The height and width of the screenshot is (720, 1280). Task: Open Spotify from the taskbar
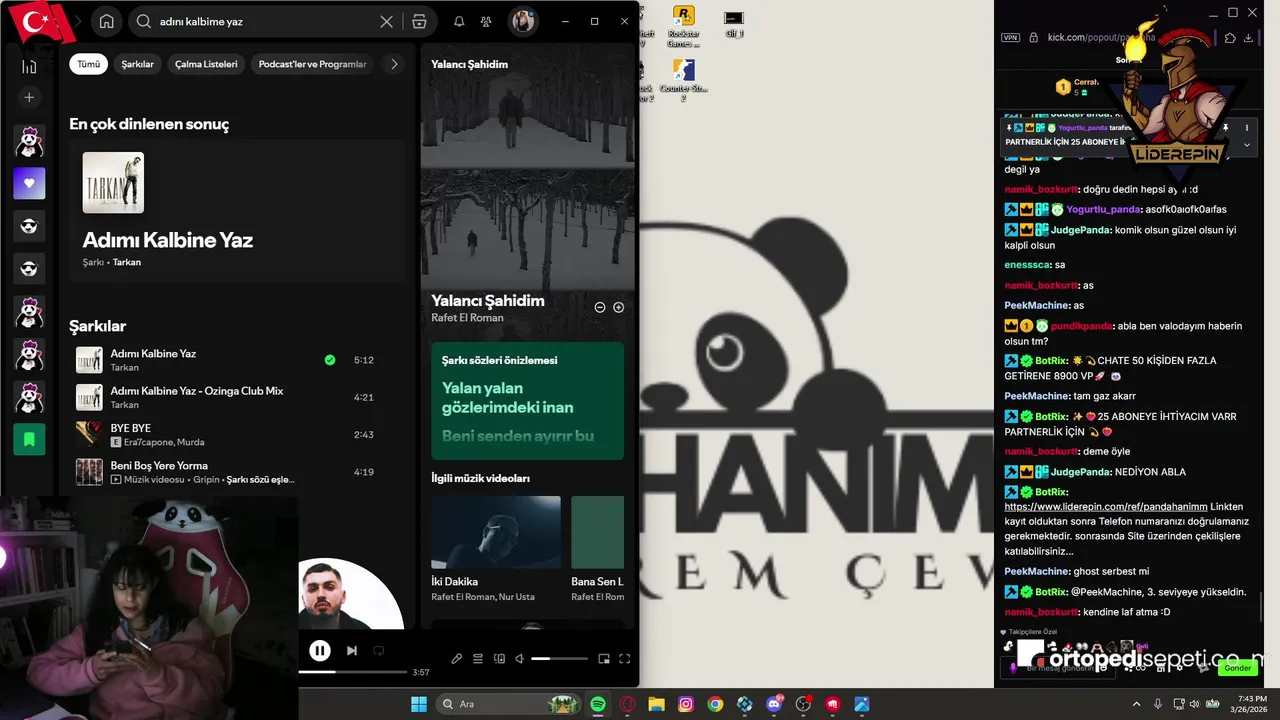[x=598, y=704]
